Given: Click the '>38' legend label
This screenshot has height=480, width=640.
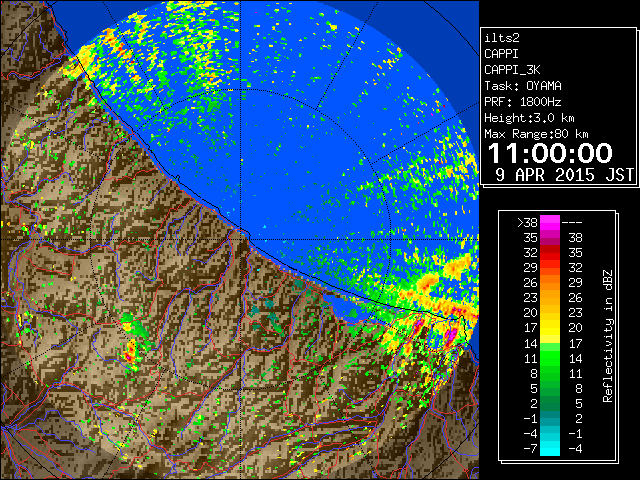Looking at the screenshot, I should tap(527, 222).
